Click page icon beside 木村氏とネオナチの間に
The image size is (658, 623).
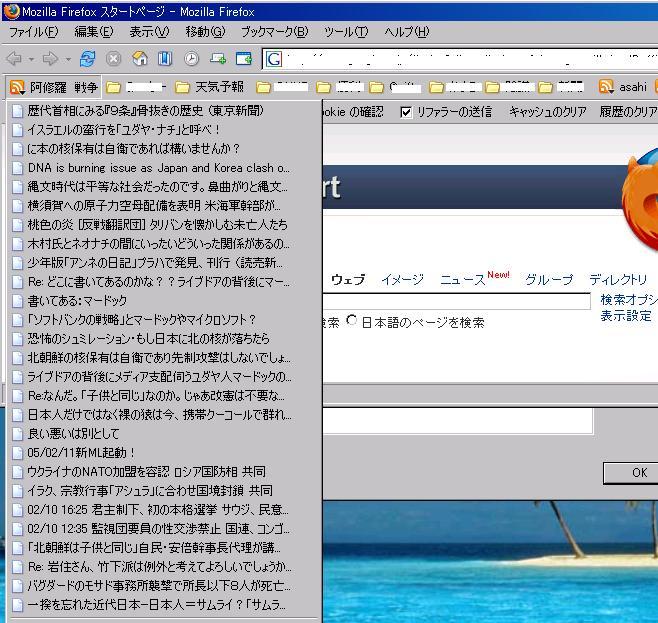pos(17,244)
